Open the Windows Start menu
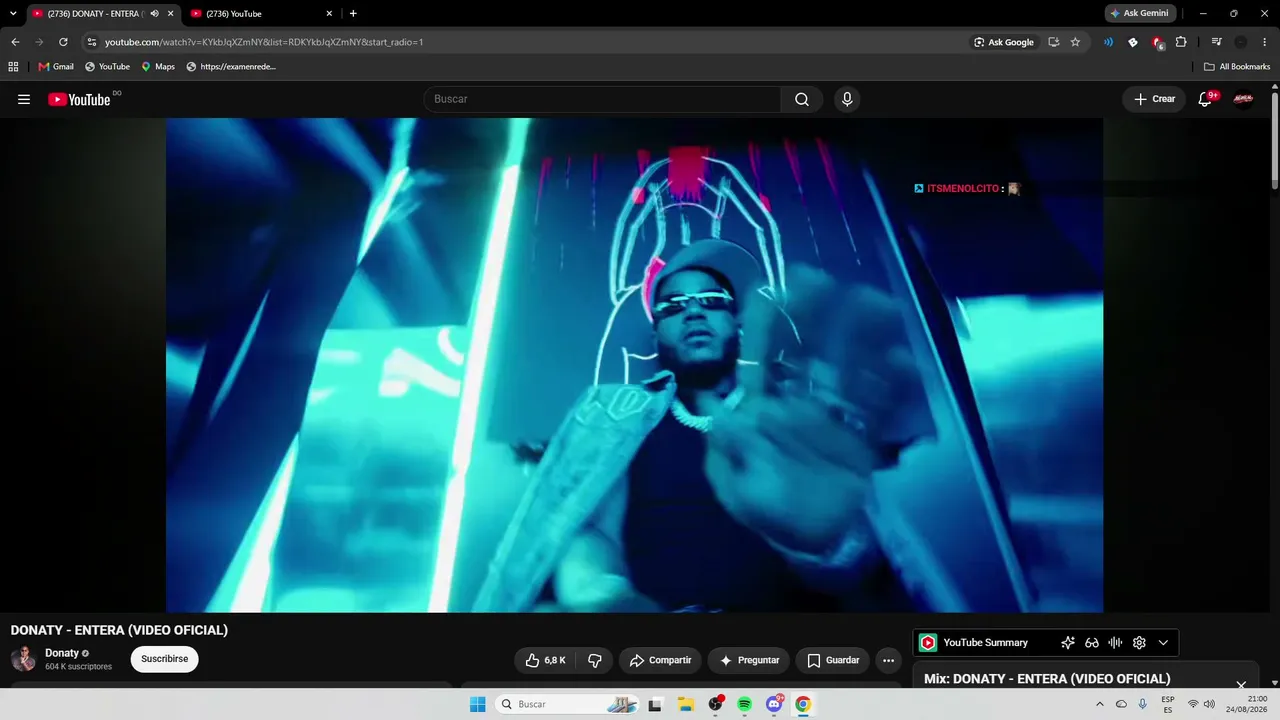 477,704
